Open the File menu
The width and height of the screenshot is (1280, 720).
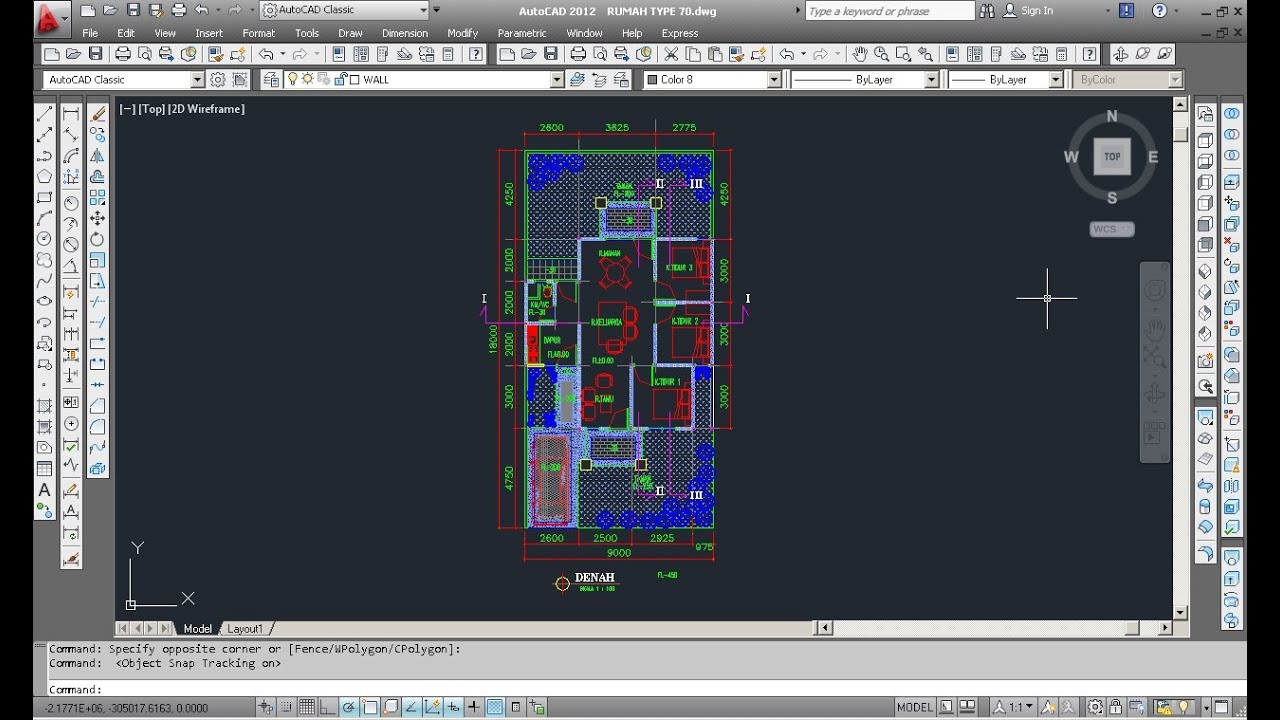[90, 33]
